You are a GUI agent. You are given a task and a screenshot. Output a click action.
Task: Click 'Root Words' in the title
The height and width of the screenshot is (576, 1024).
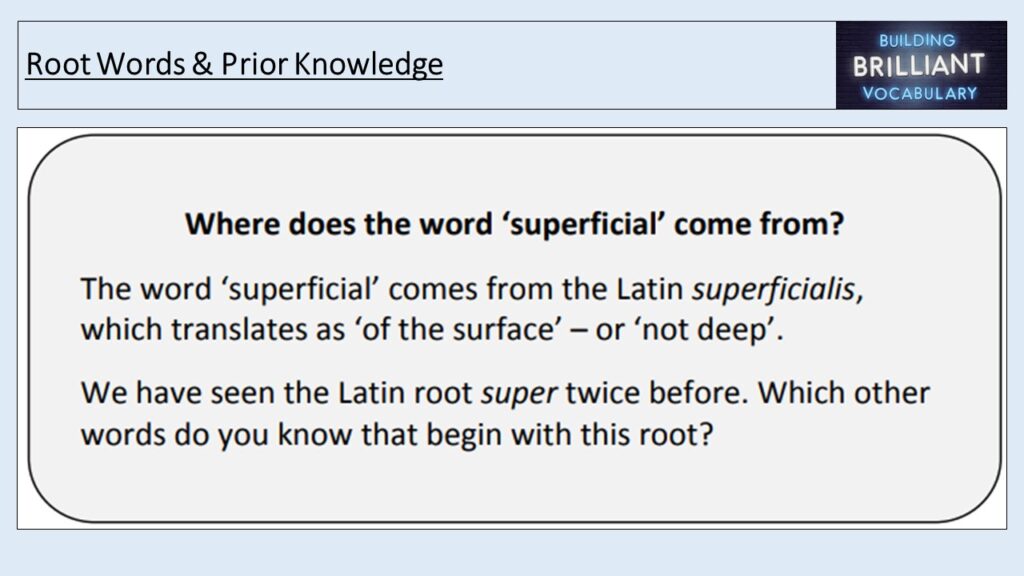tap(106, 64)
